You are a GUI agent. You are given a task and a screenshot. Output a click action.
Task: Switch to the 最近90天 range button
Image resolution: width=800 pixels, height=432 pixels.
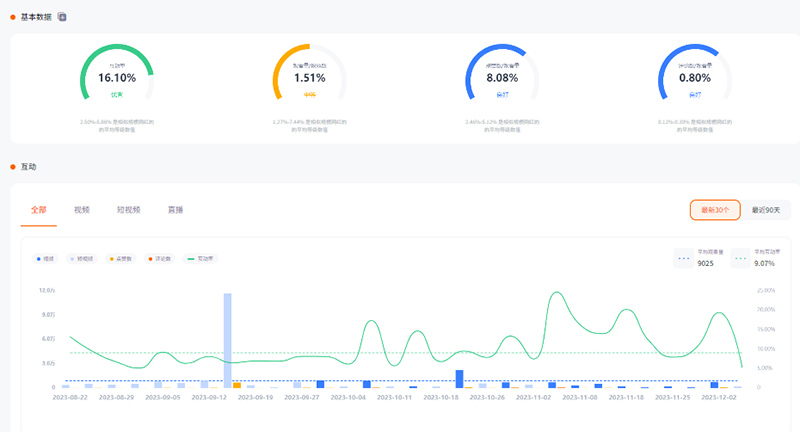click(x=768, y=210)
